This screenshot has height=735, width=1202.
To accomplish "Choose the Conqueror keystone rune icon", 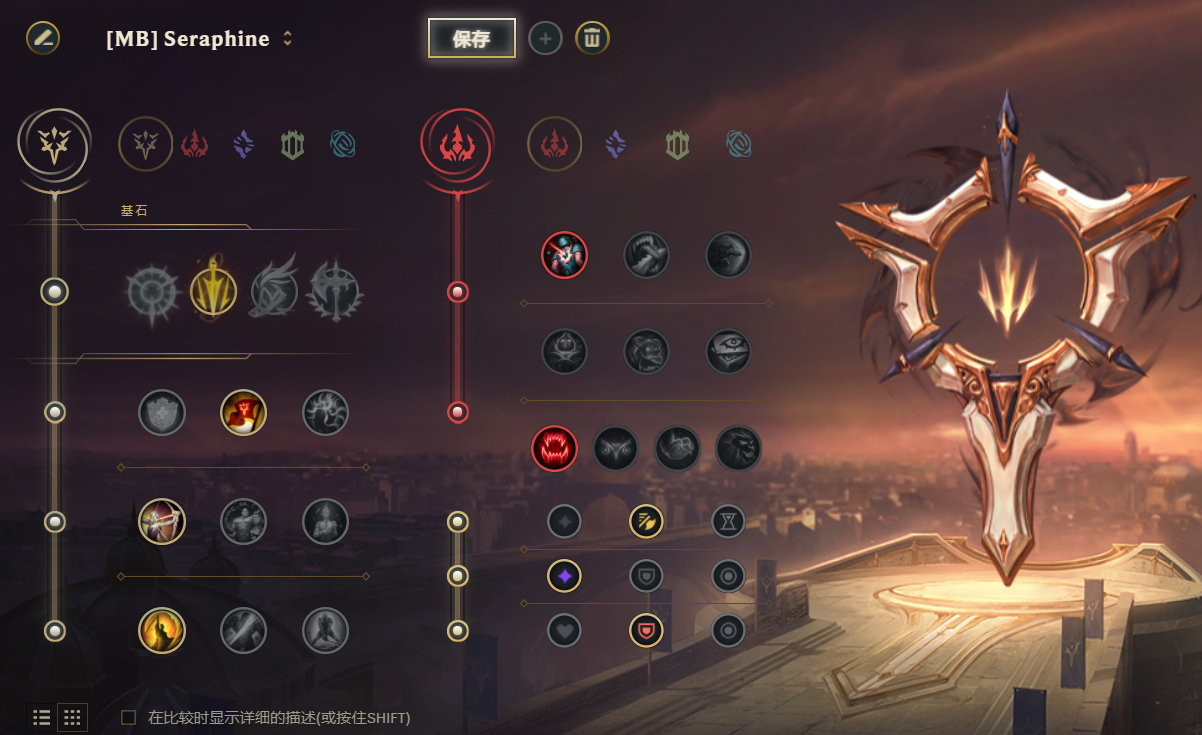I will 335,292.
